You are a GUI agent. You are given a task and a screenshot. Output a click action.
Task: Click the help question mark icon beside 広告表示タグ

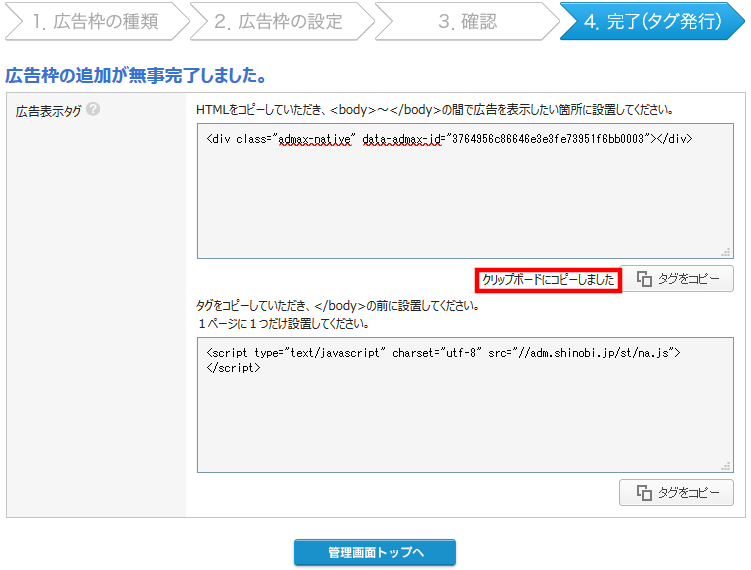coord(93,109)
